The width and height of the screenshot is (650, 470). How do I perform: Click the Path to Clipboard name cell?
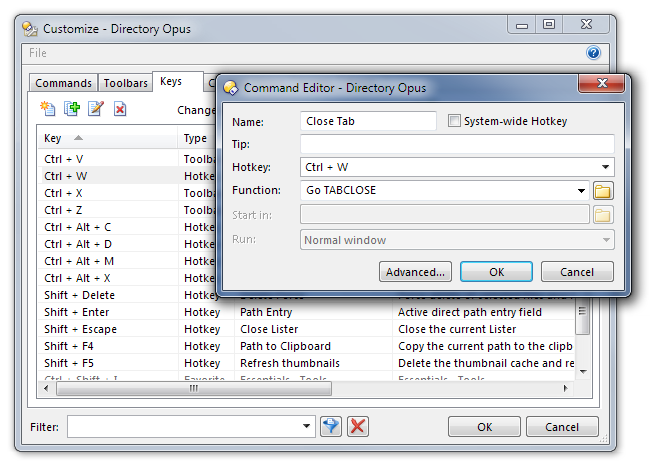pyautogui.click(x=285, y=346)
